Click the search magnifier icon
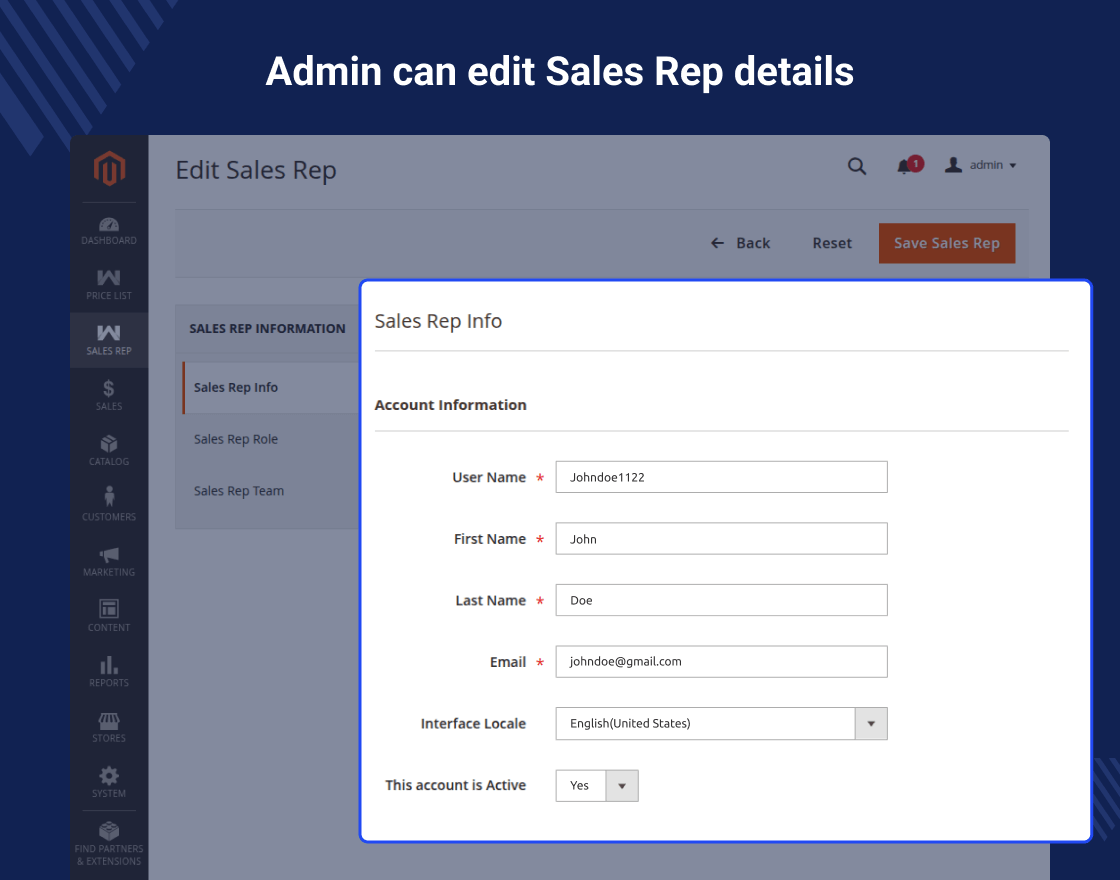This screenshot has width=1120, height=880. tap(856, 166)
